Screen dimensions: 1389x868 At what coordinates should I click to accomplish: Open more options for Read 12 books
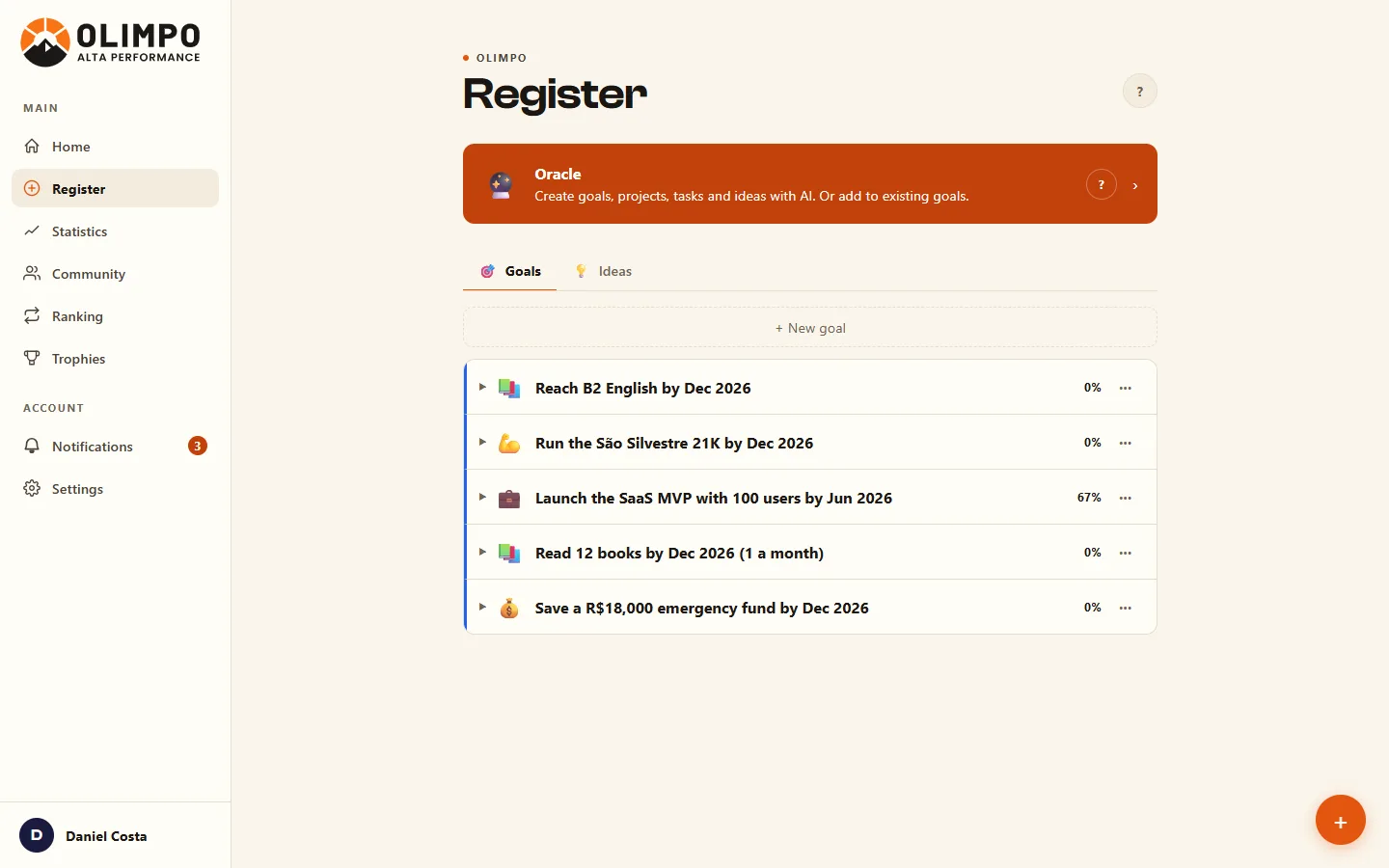1126,553
